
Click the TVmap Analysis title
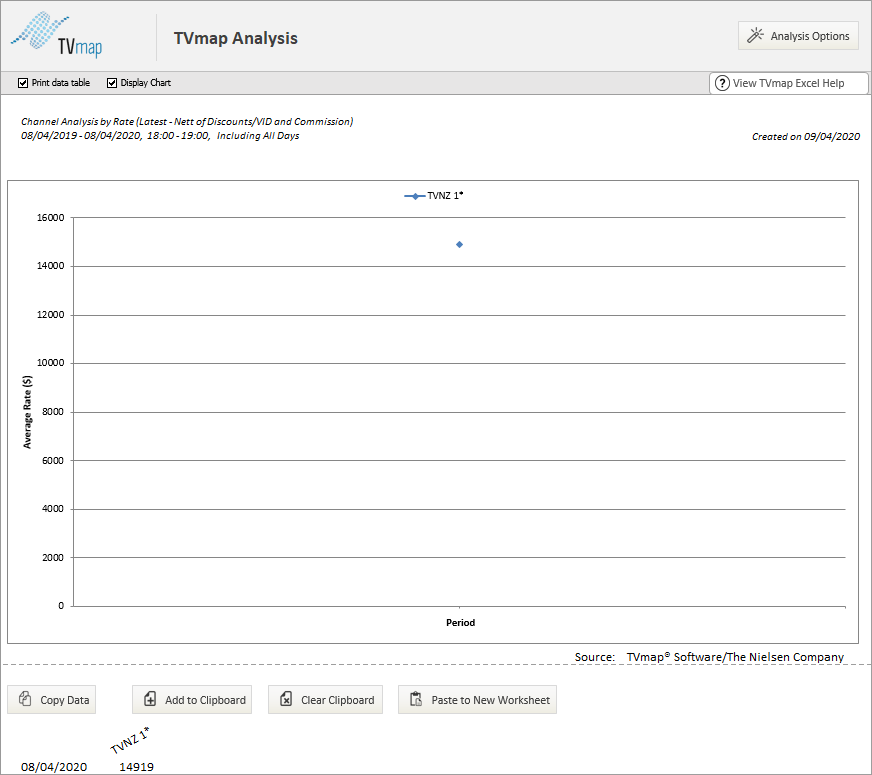pos(236,38)
